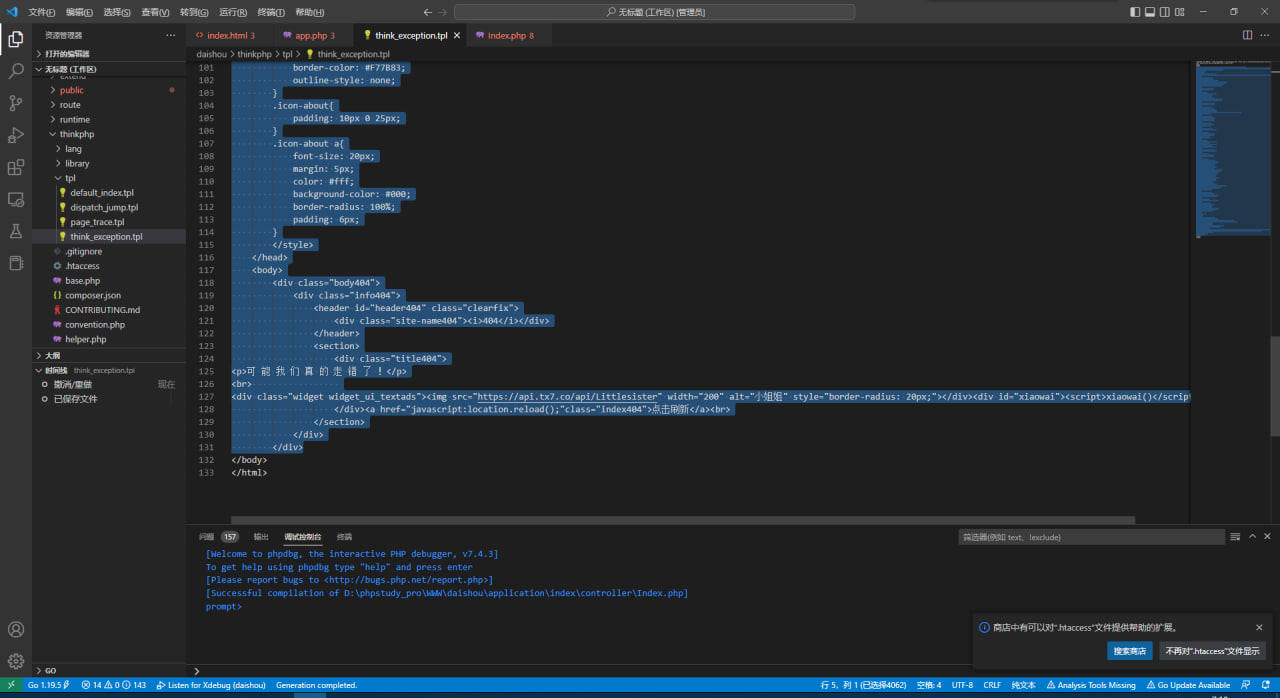
Task: Open the Testing flask icon view
Action: pos(16,231)
